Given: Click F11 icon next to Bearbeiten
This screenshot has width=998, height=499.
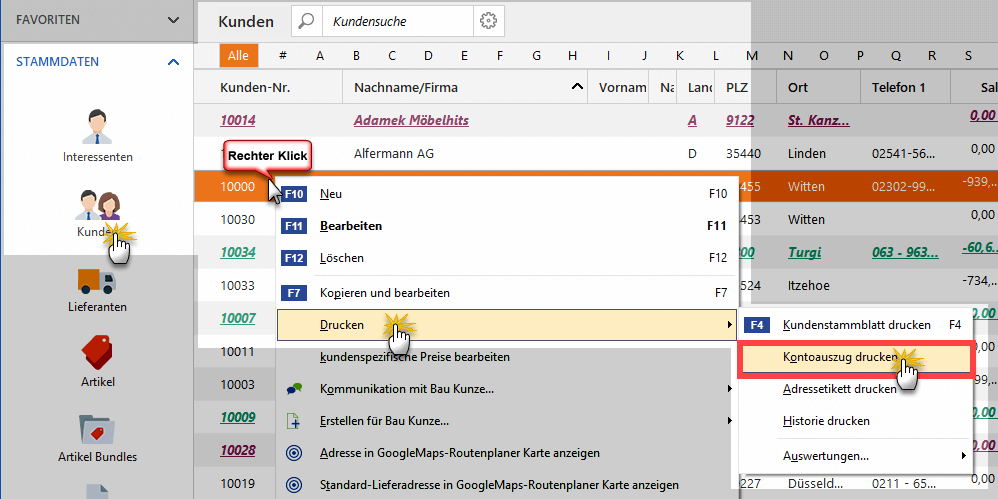Looking at the screenshot, I should tap(294, 226).
